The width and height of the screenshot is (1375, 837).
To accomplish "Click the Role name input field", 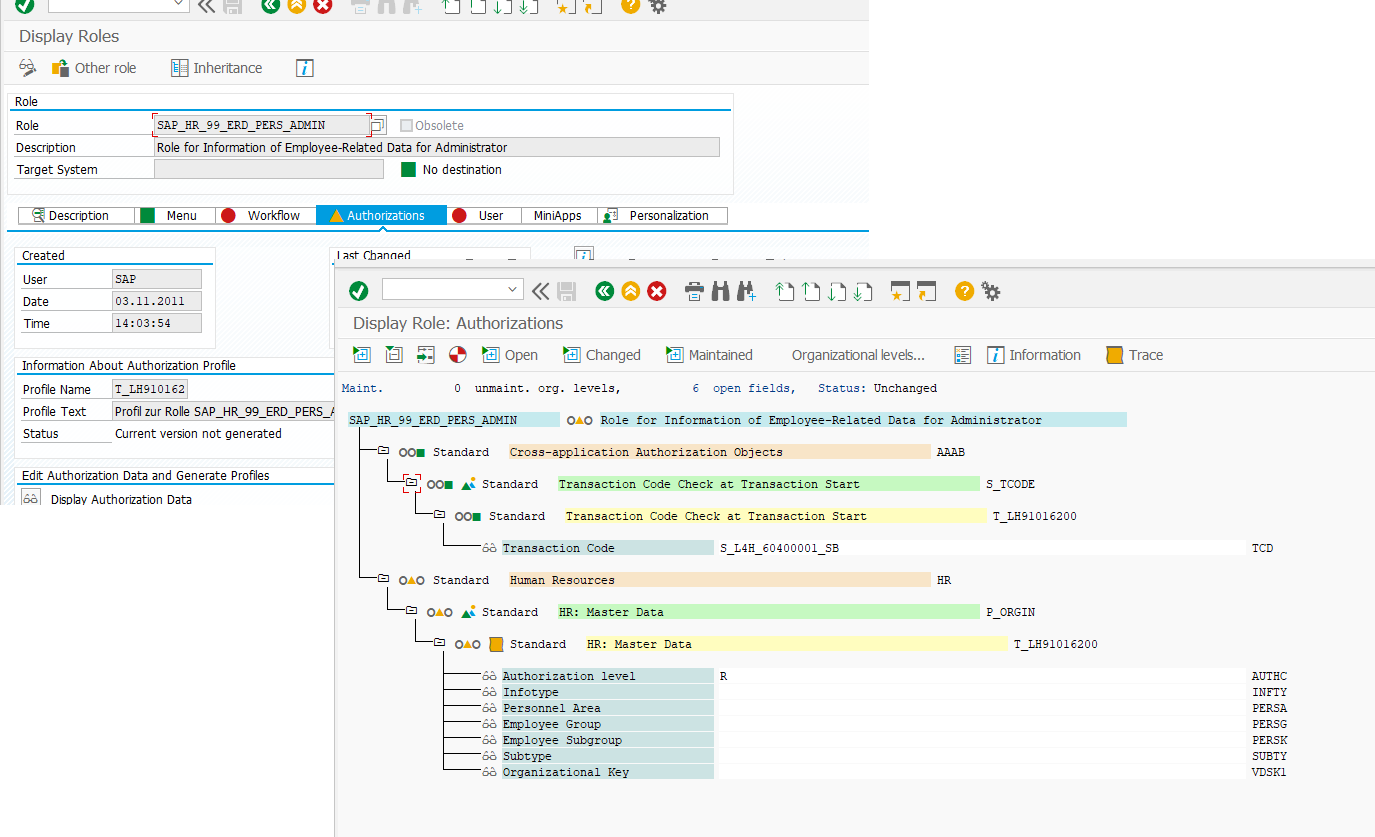I will (x=262, y=125).
